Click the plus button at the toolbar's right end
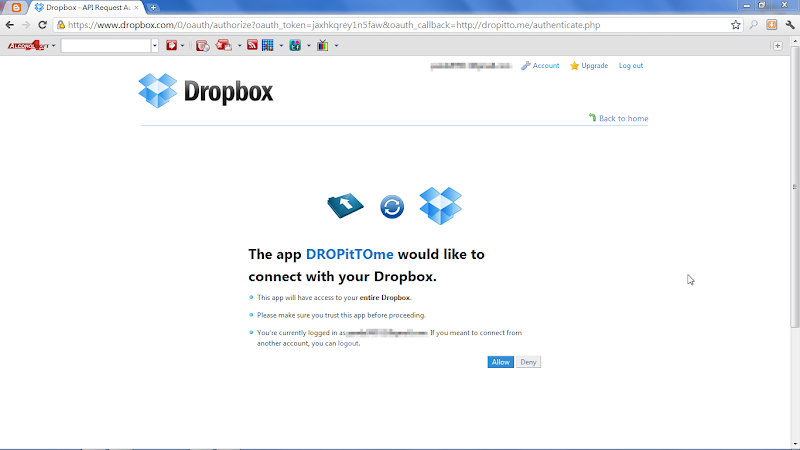 point(778,45)
